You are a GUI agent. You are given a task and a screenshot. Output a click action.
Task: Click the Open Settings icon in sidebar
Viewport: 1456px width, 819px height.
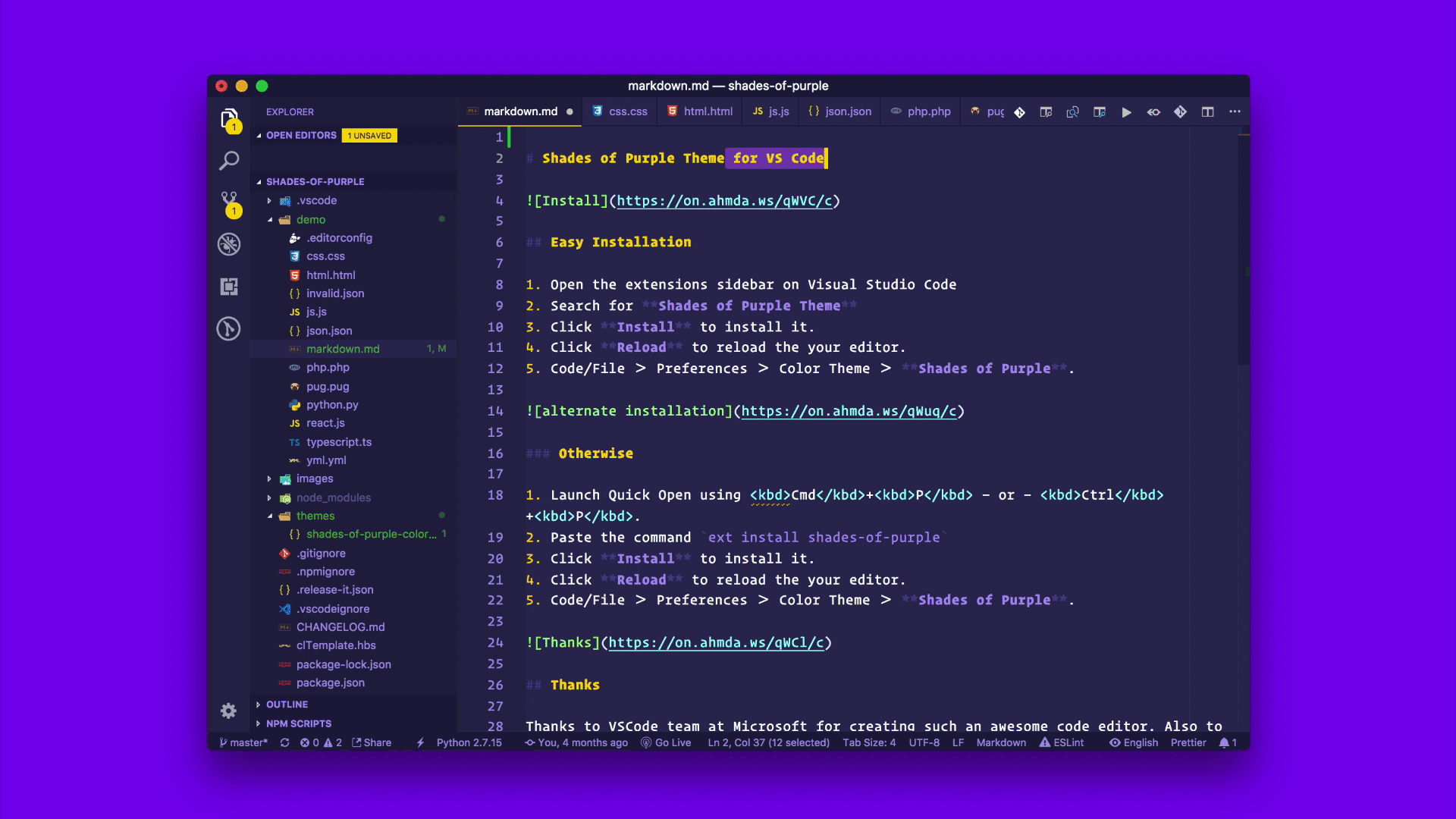click(228, 710)
